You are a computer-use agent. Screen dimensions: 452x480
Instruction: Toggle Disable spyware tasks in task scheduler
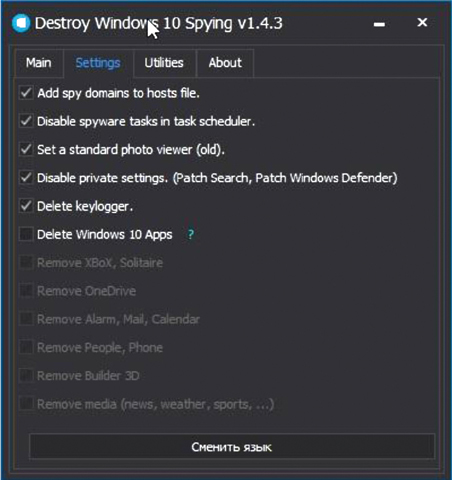click(x=26, y=121)
